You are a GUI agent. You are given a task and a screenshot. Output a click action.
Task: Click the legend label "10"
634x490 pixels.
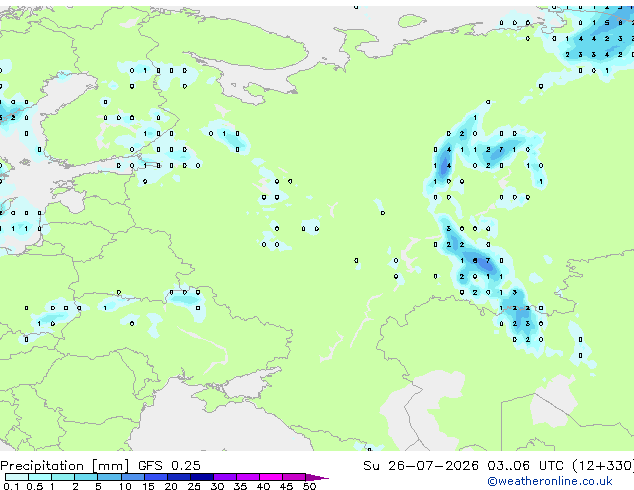click(x=125, y=486)
